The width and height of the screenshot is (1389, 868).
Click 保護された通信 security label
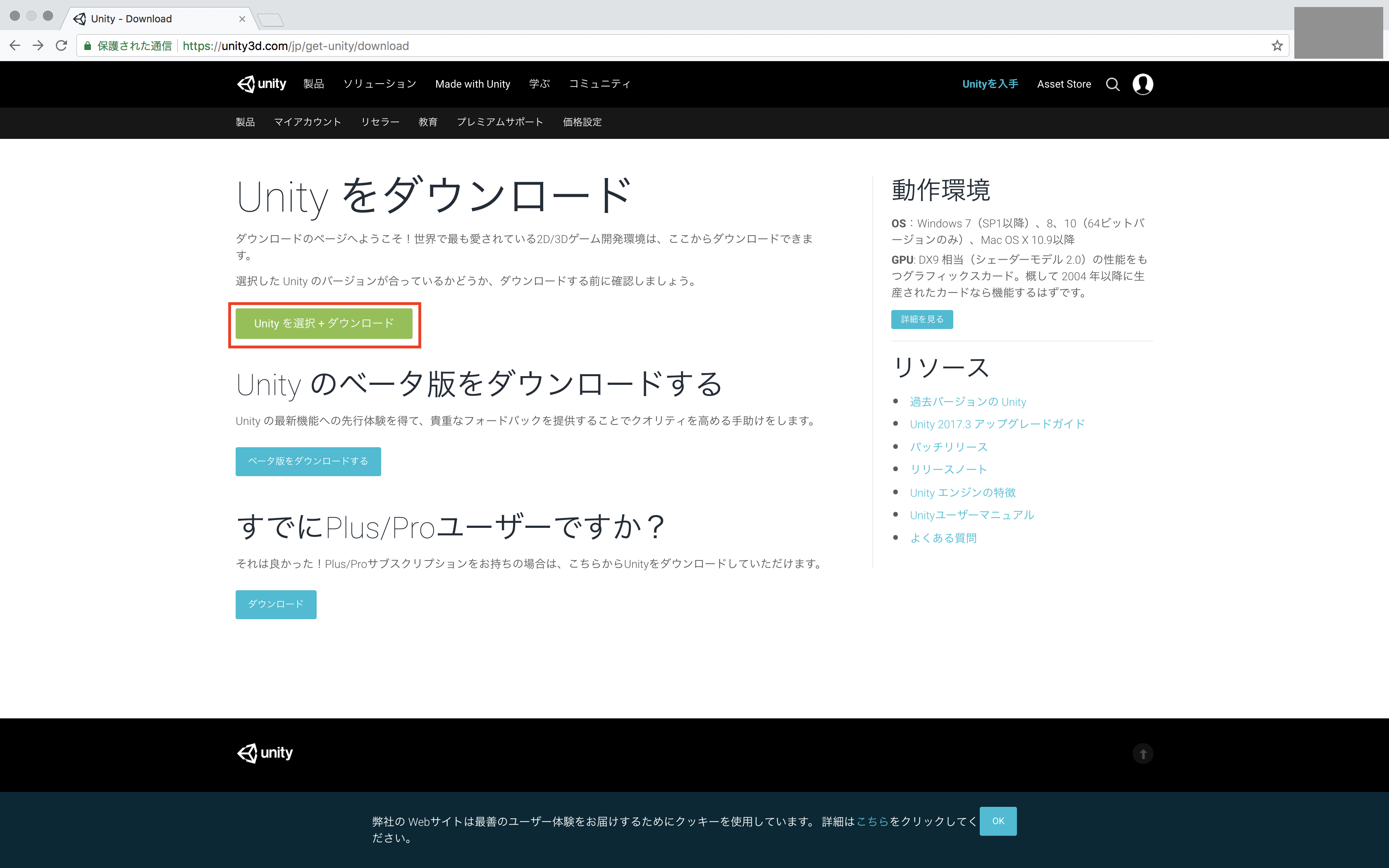134,46
